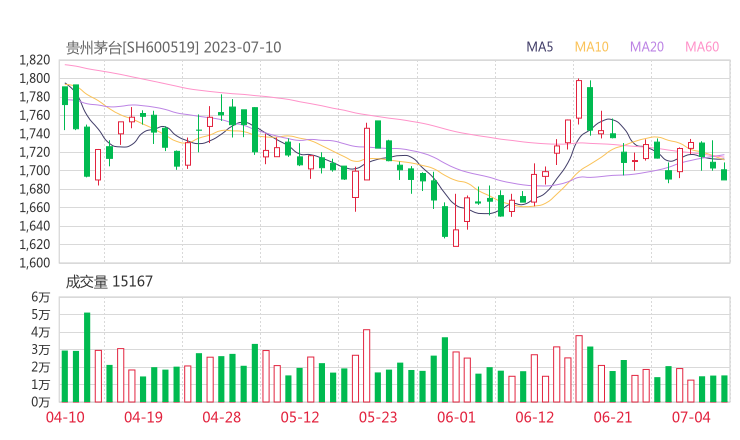This screenshot has height=440, width=740.
Task: Click the MA20 legend label
Action: point(647,47)
